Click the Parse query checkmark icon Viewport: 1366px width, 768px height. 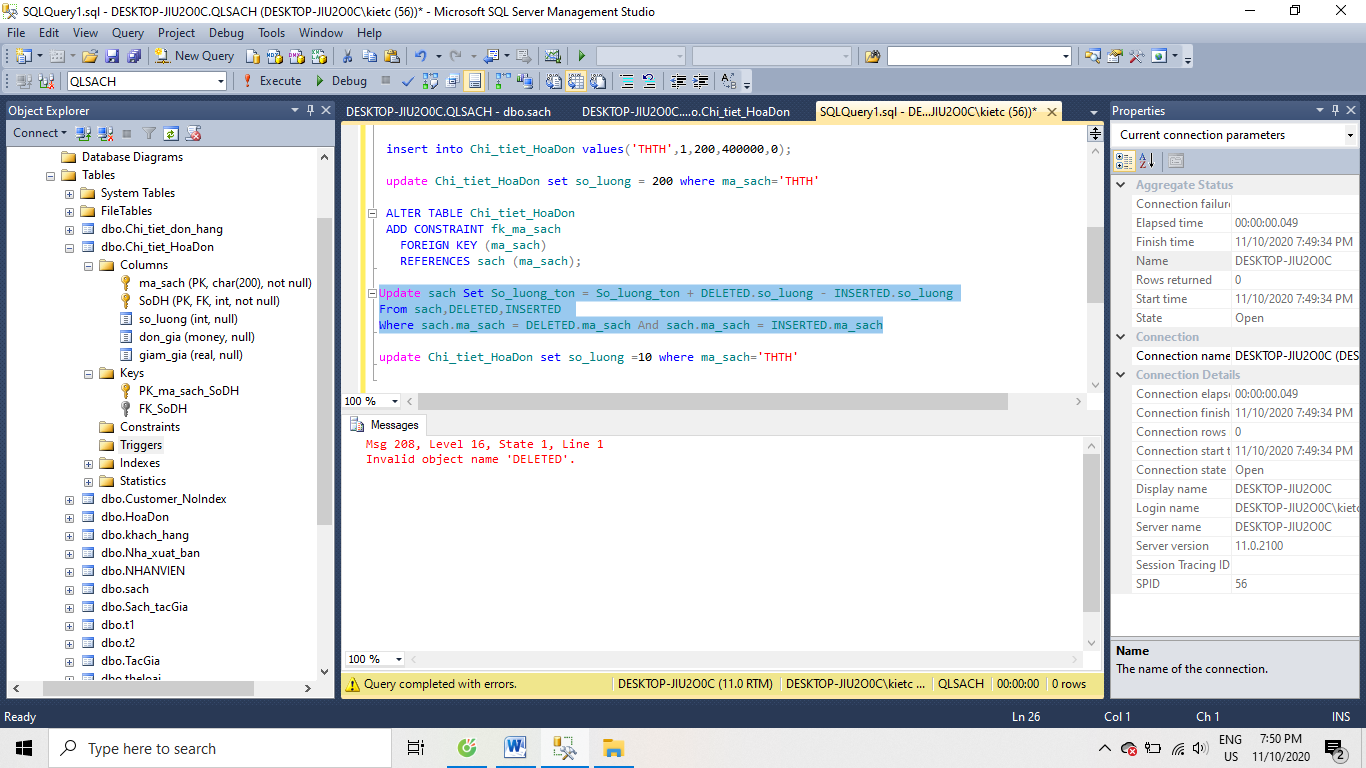(x=408, y=81)
